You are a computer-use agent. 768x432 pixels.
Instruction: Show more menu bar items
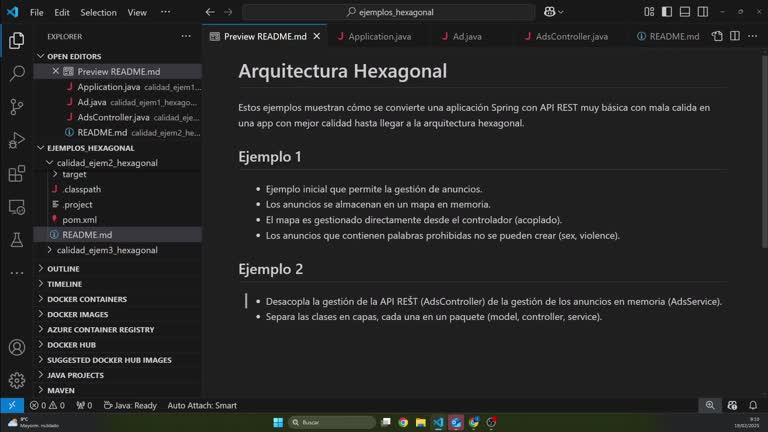166,12
